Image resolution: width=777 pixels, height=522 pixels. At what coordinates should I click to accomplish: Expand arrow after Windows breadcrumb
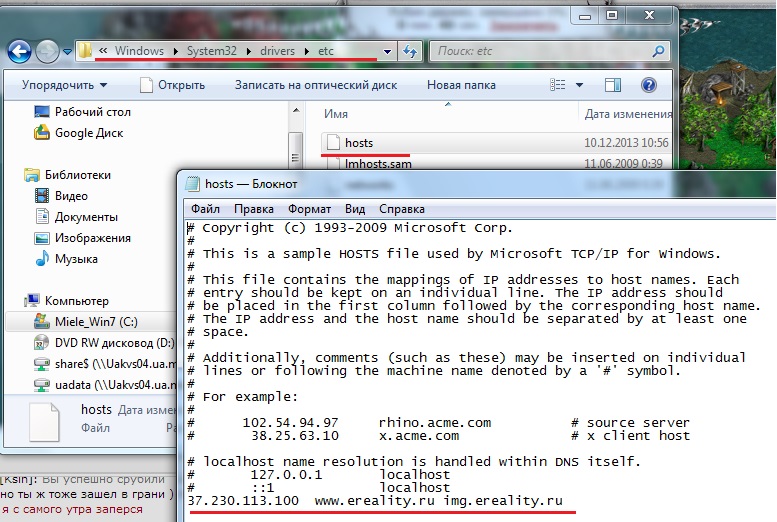[175, 51]
